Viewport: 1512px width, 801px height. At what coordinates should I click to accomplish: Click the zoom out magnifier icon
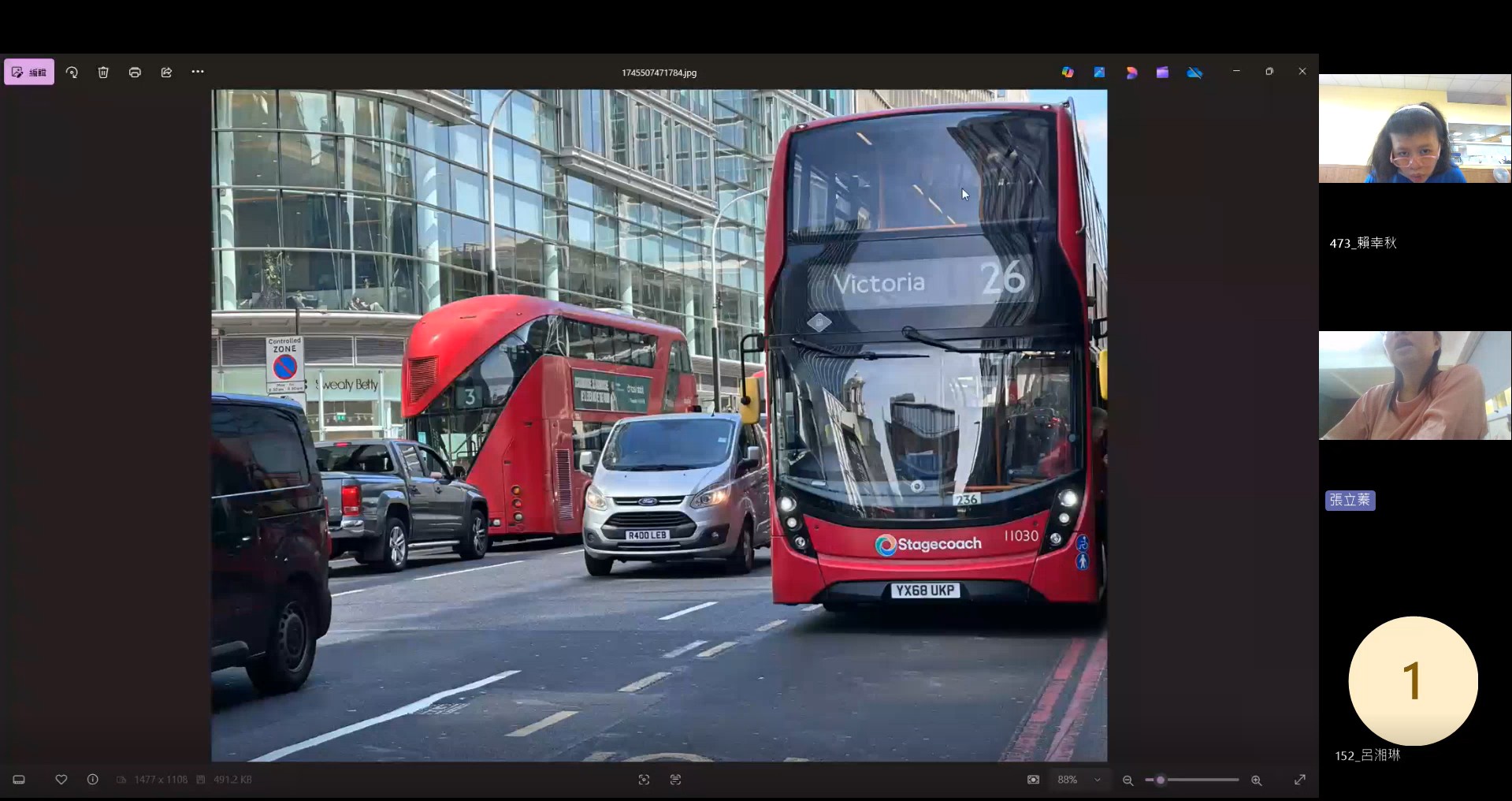[x=1127, y=781]
